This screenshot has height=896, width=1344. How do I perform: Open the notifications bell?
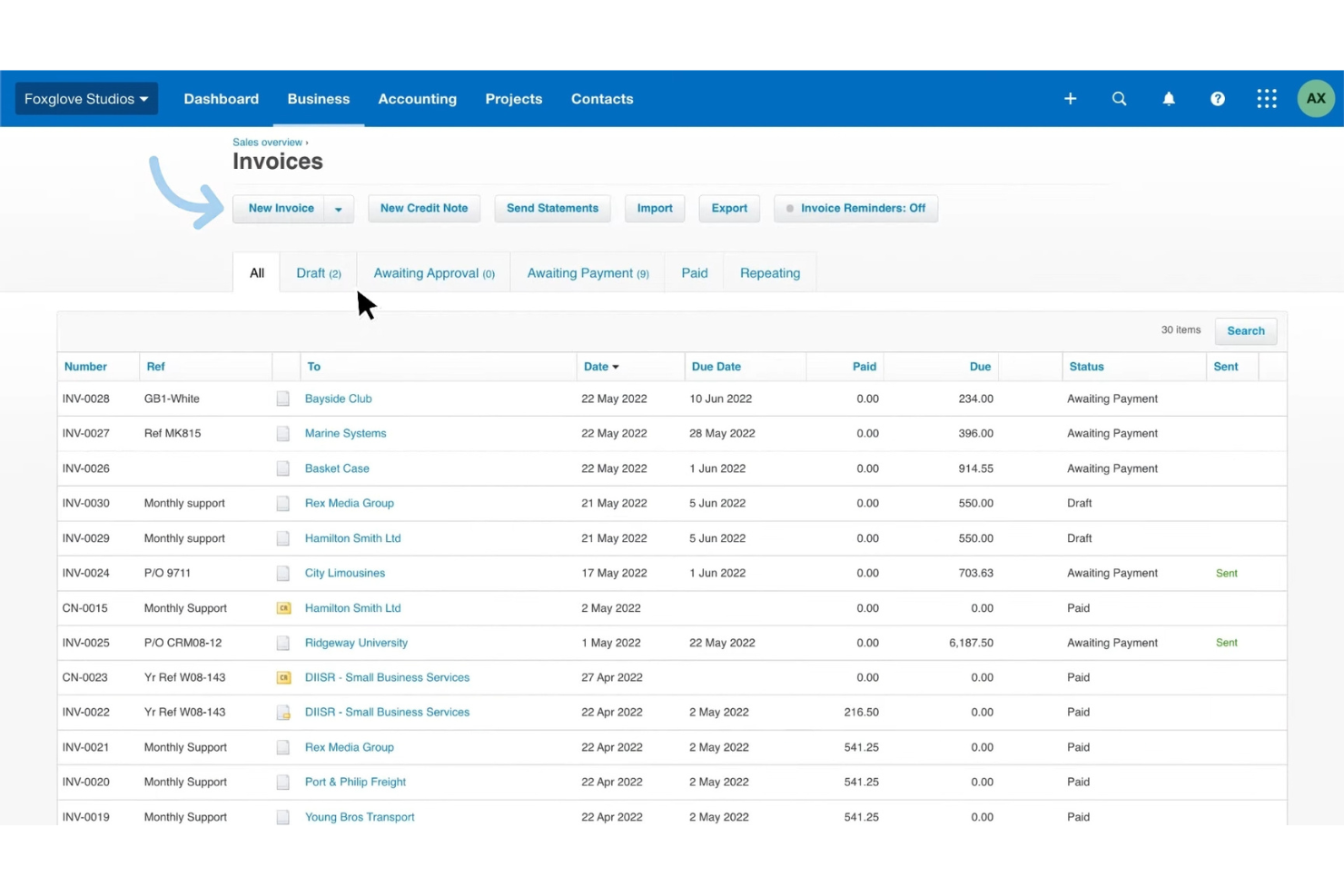click(1169, 98)
